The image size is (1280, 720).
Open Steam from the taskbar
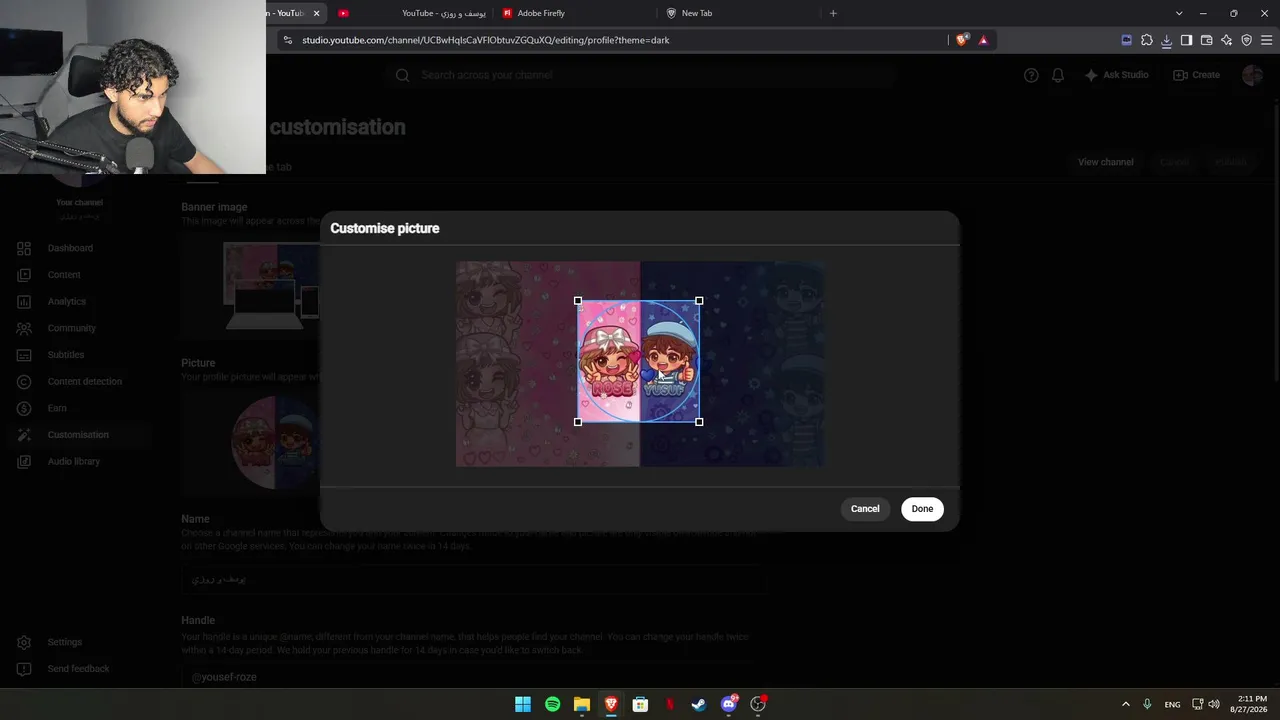pyautogui.click(x=699, y=704)
